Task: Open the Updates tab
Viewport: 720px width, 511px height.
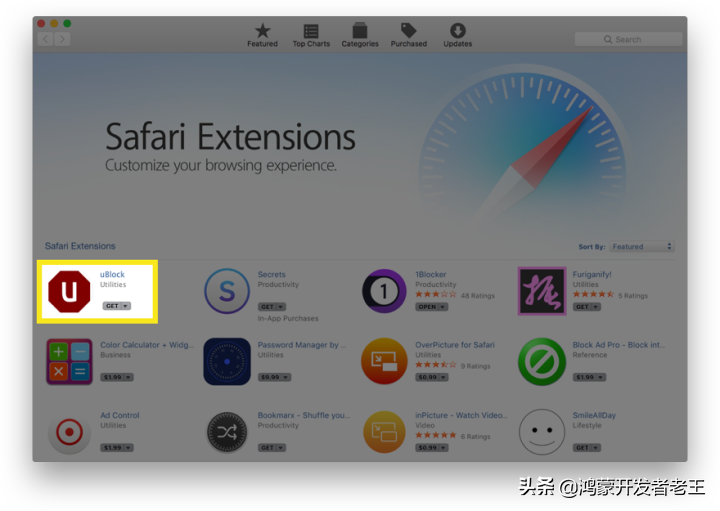Action: (457, 35)
